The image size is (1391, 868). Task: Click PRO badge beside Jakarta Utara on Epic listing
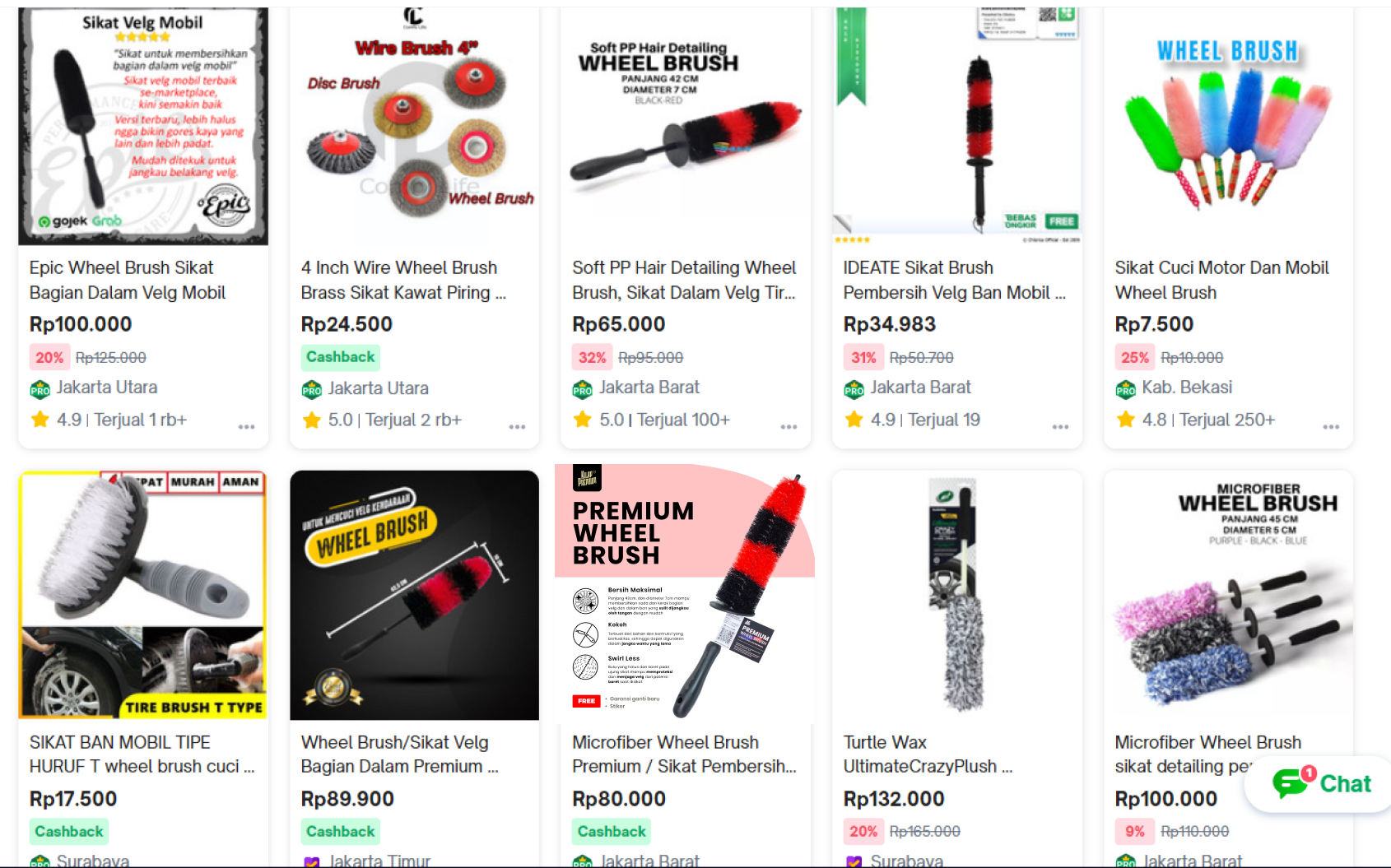40,389
